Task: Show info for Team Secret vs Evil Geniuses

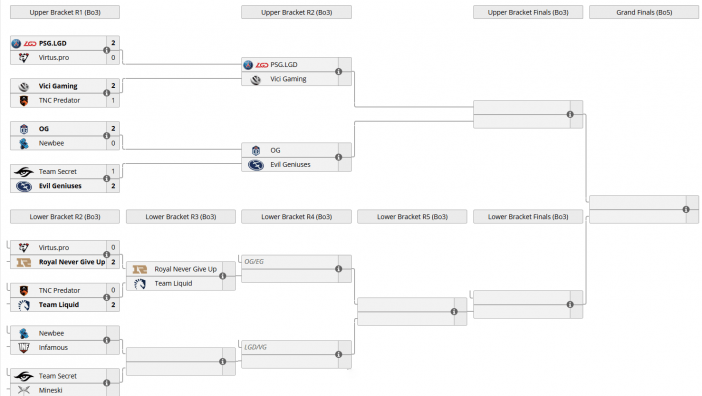Action: tap(107, 179)
